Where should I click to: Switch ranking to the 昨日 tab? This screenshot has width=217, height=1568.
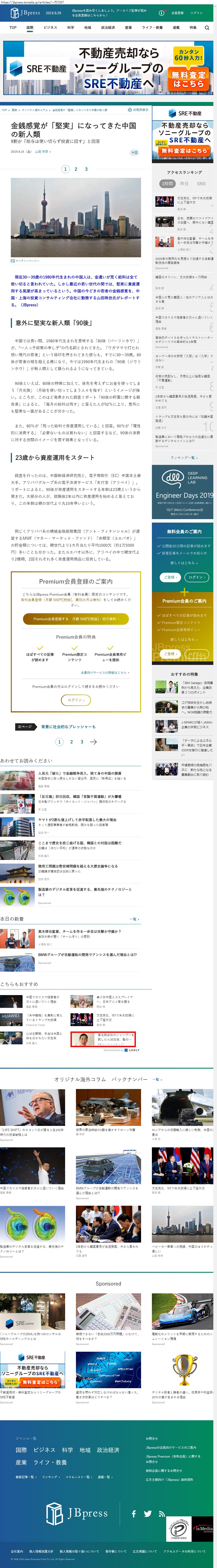[x=184, y=183]
